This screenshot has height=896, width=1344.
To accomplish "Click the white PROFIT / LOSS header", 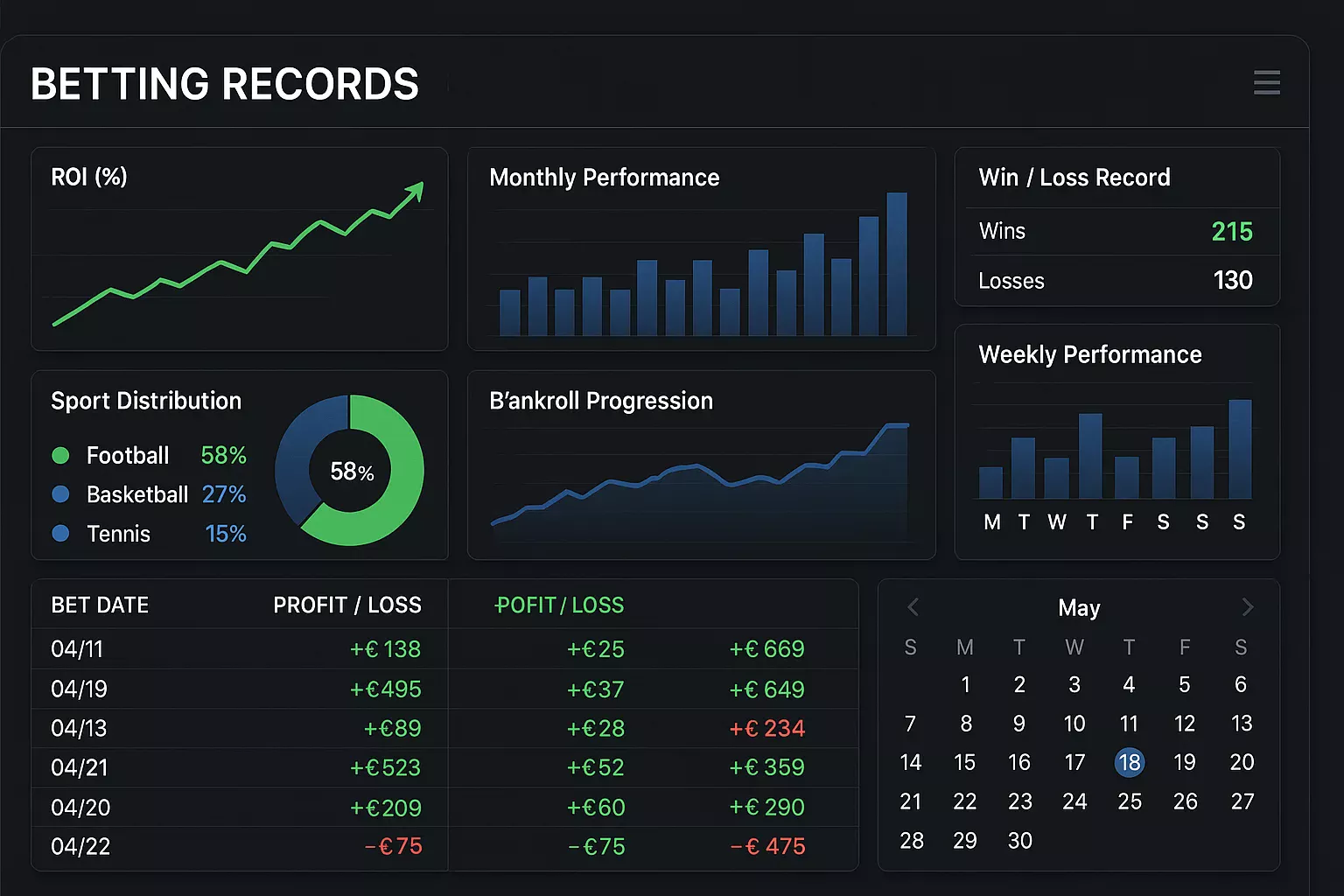I will point(347,605).
